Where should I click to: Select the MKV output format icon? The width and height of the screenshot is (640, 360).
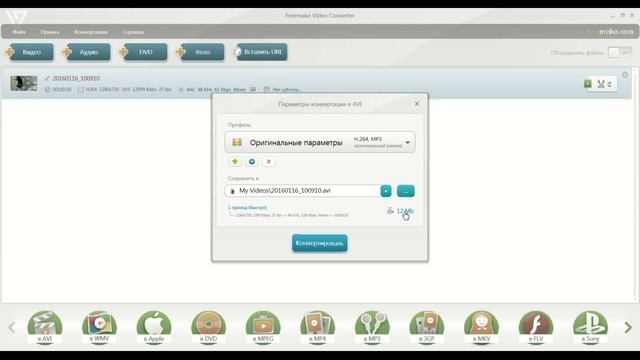(x=481, y=327)
